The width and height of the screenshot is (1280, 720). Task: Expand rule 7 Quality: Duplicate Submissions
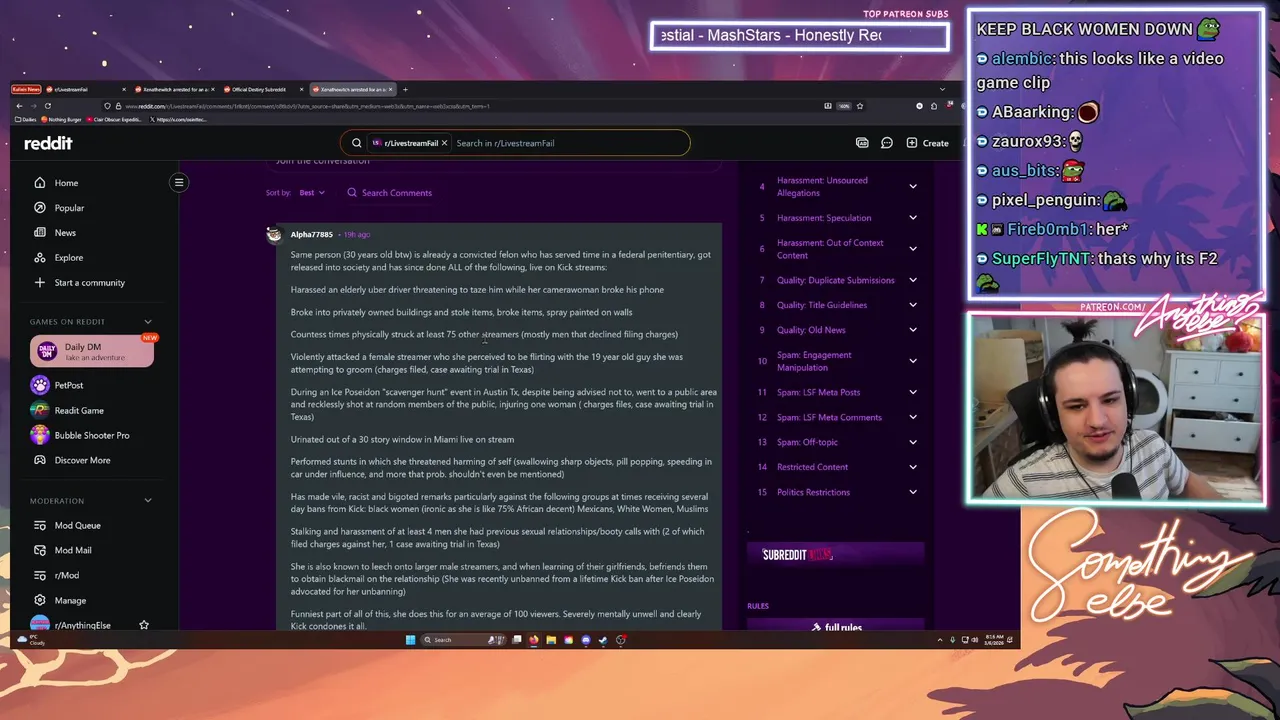(x=913, y=280)
